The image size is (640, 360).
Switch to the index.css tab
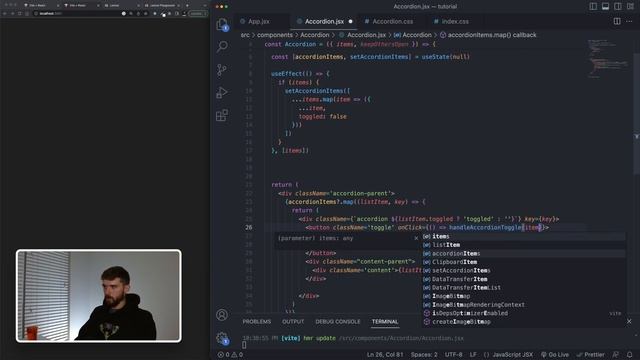(x=455, y=21)
